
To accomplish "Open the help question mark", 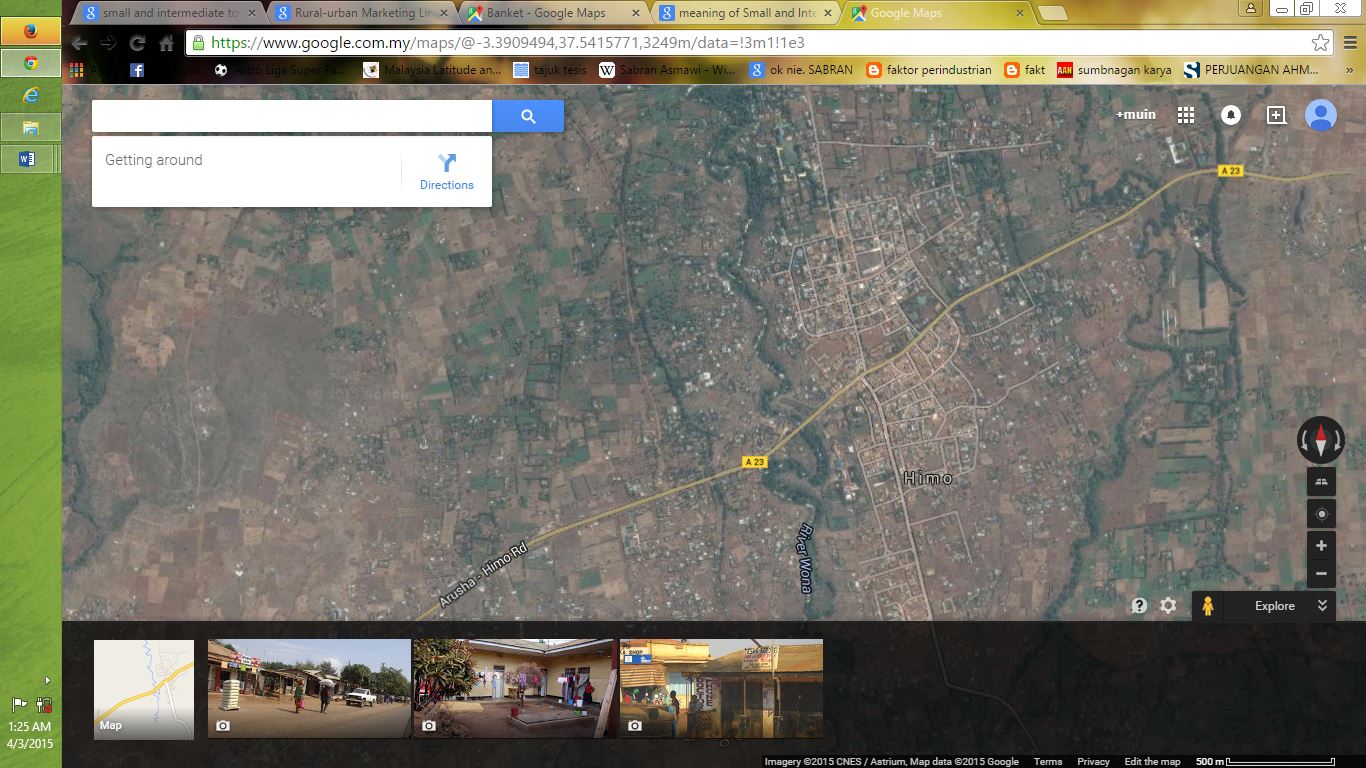I will [x=1139, y=606].
